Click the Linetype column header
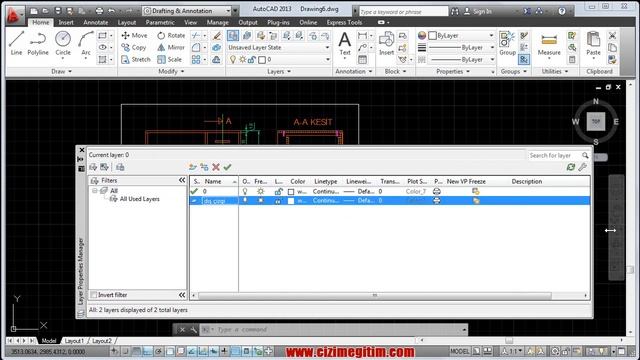Viewport: 640px width, 360px height. [326, 181]
